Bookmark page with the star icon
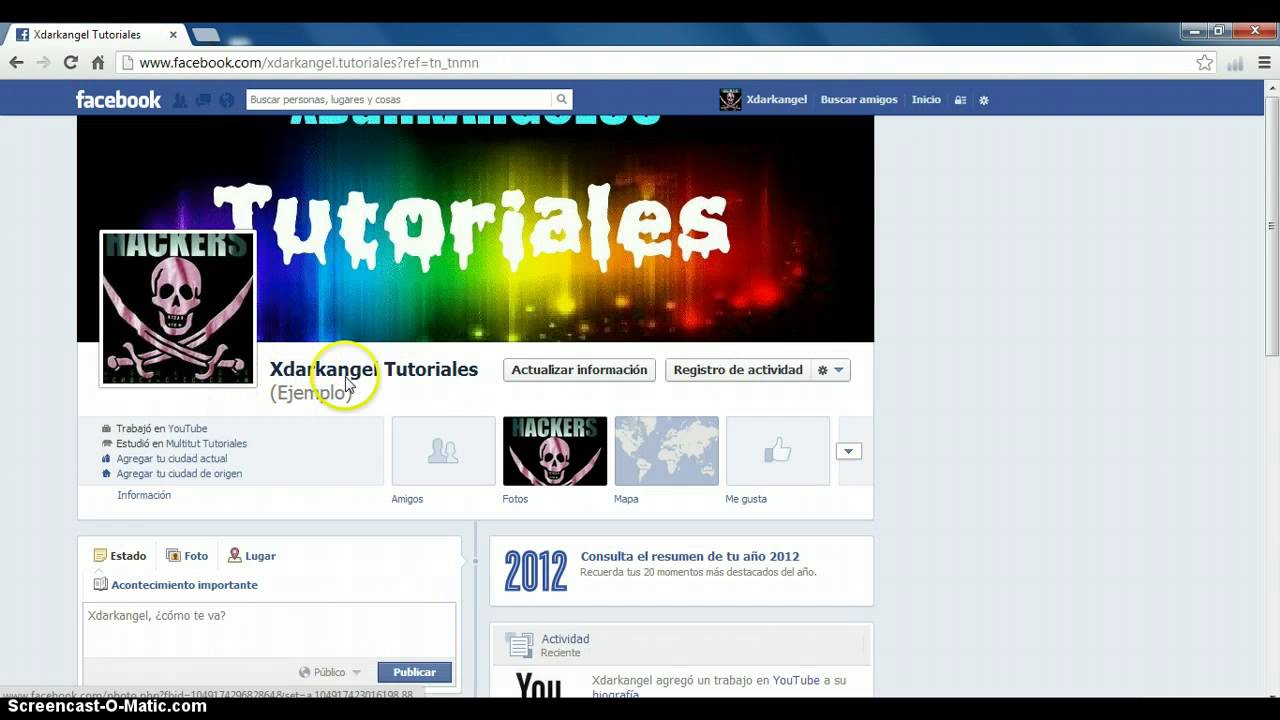This screenshot has width=1280, height=720. pos(1205,62)
